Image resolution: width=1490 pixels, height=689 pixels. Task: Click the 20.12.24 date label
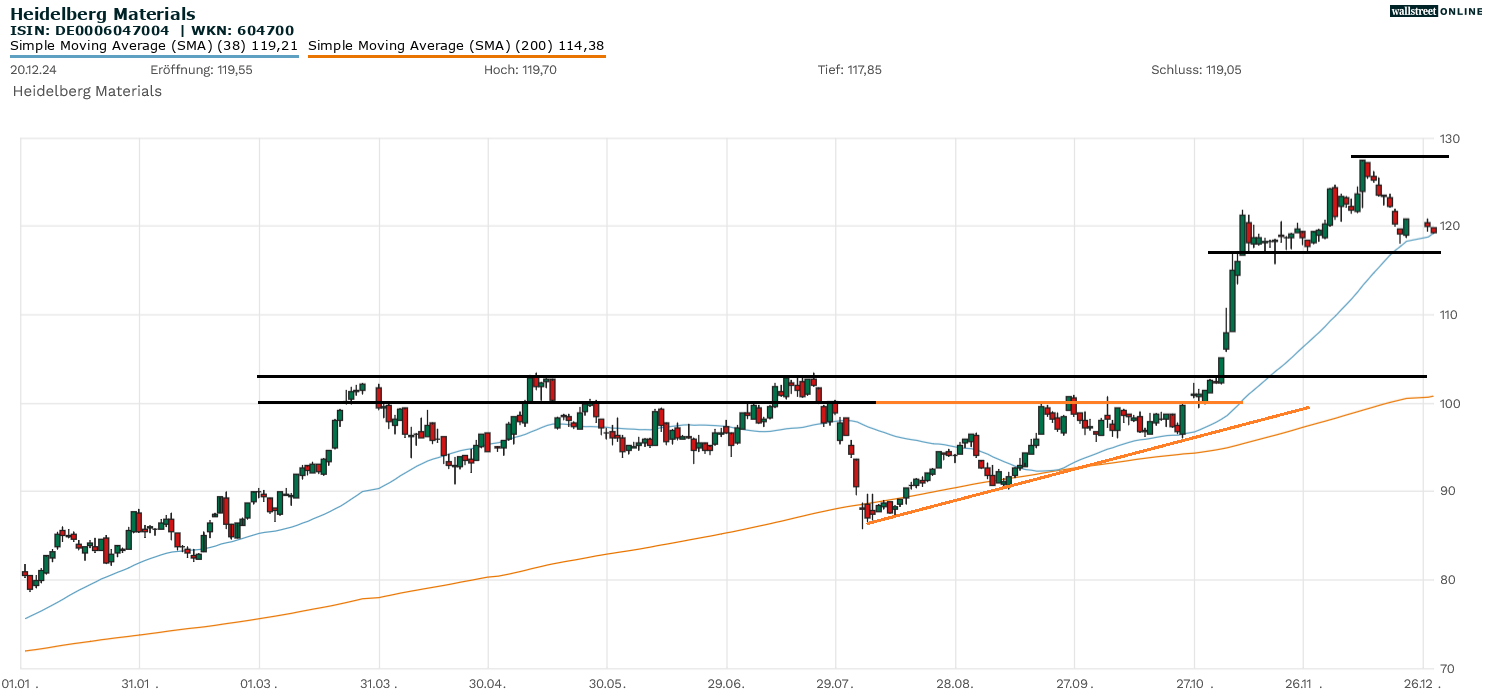[33, 70]
